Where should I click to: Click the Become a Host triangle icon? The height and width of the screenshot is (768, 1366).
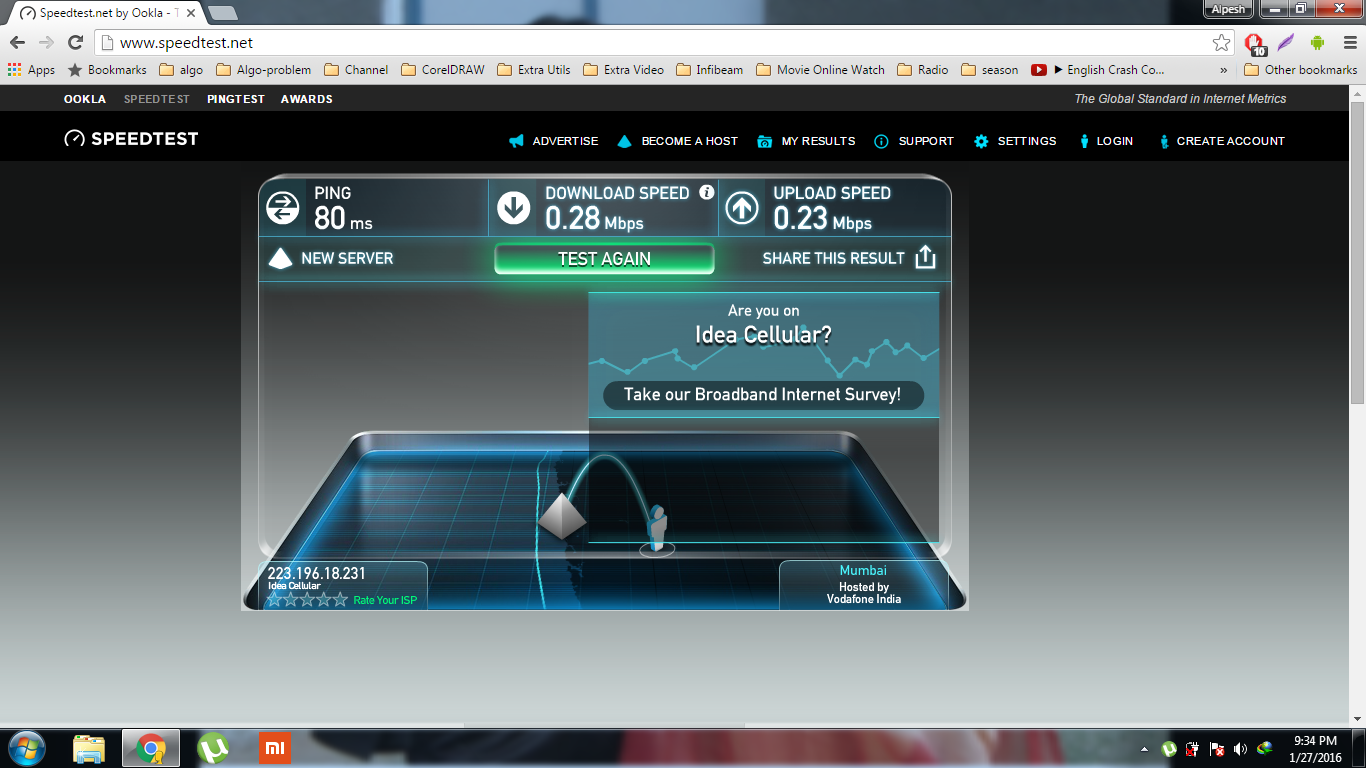pos(625,141)
